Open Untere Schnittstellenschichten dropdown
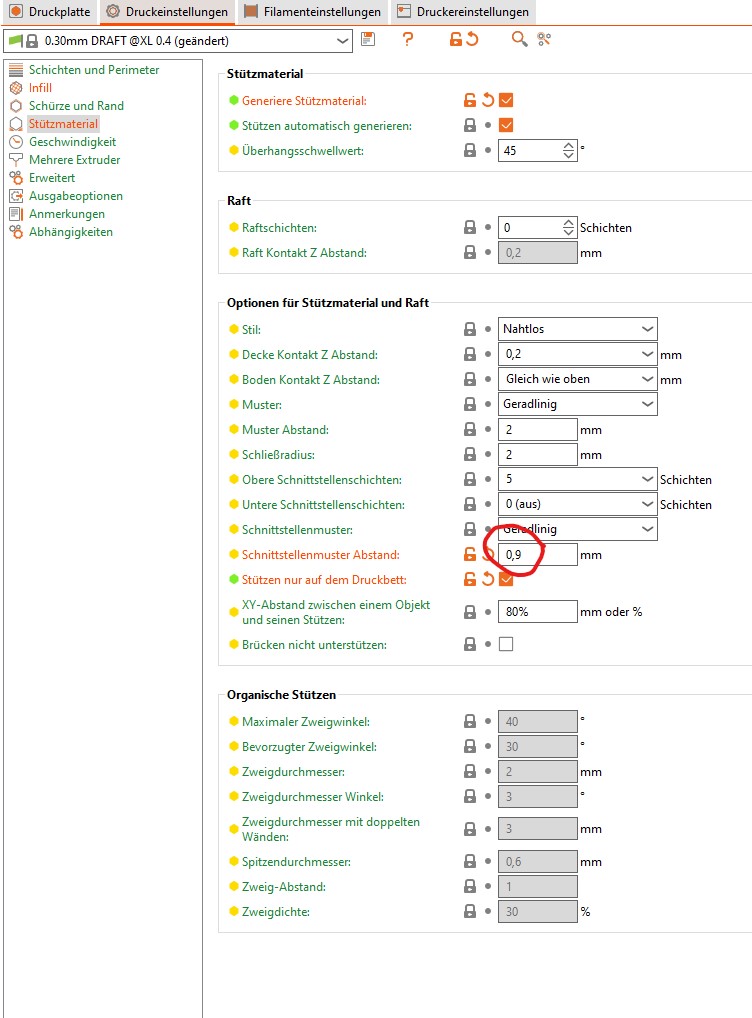This screenshot has height=1018, width=752. (x=577, y=504)
